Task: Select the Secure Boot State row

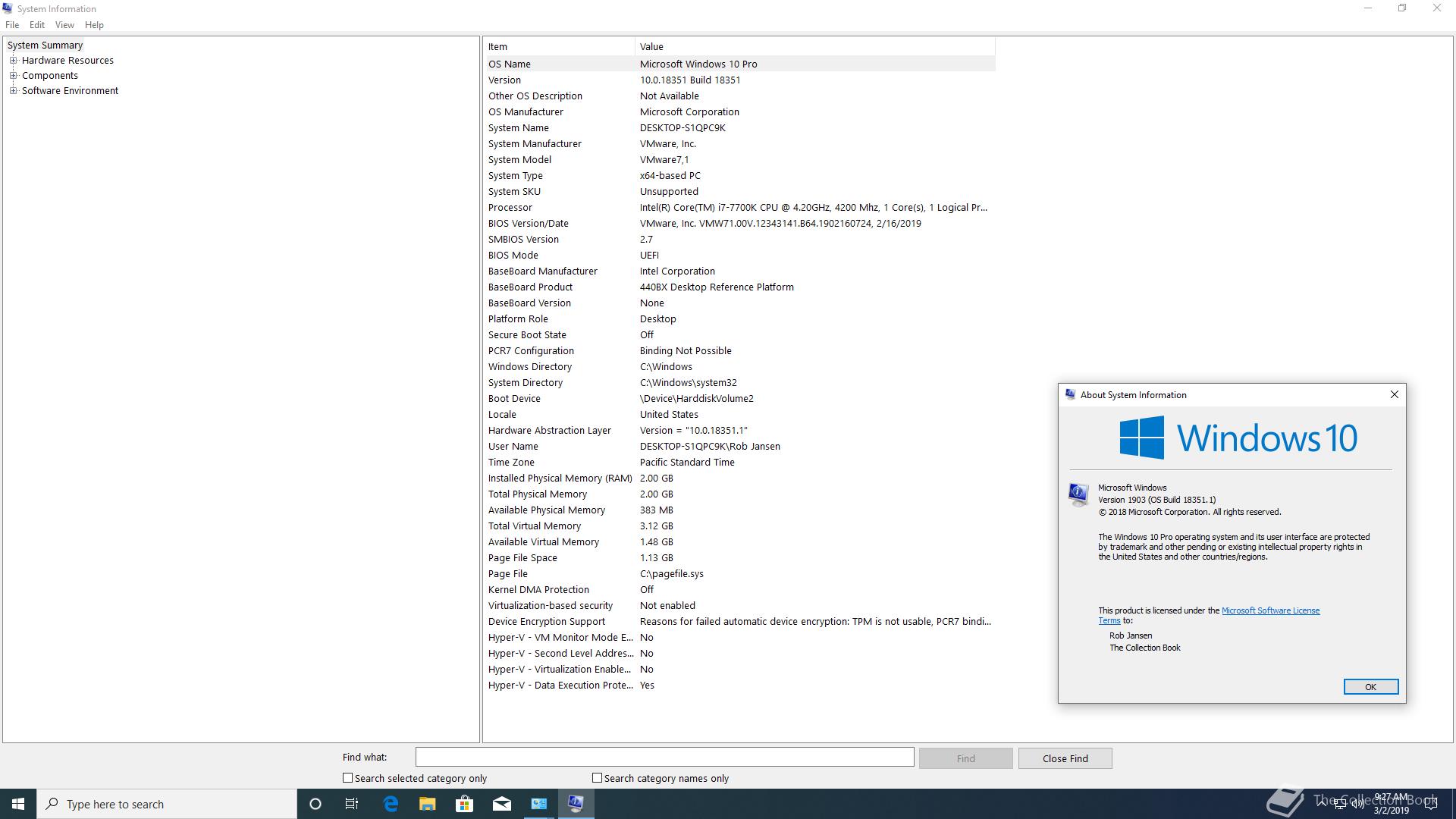Action: [740, 334]
